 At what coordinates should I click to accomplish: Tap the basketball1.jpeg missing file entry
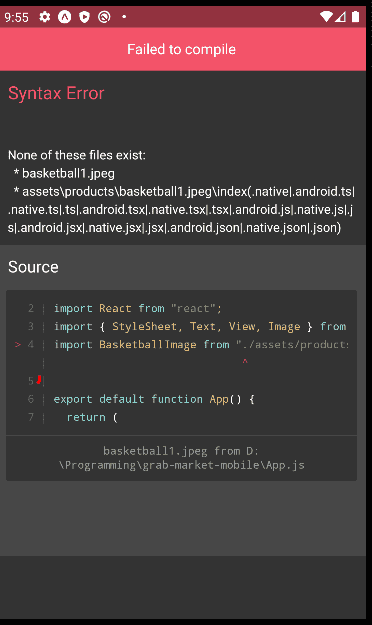click(64, 173)
